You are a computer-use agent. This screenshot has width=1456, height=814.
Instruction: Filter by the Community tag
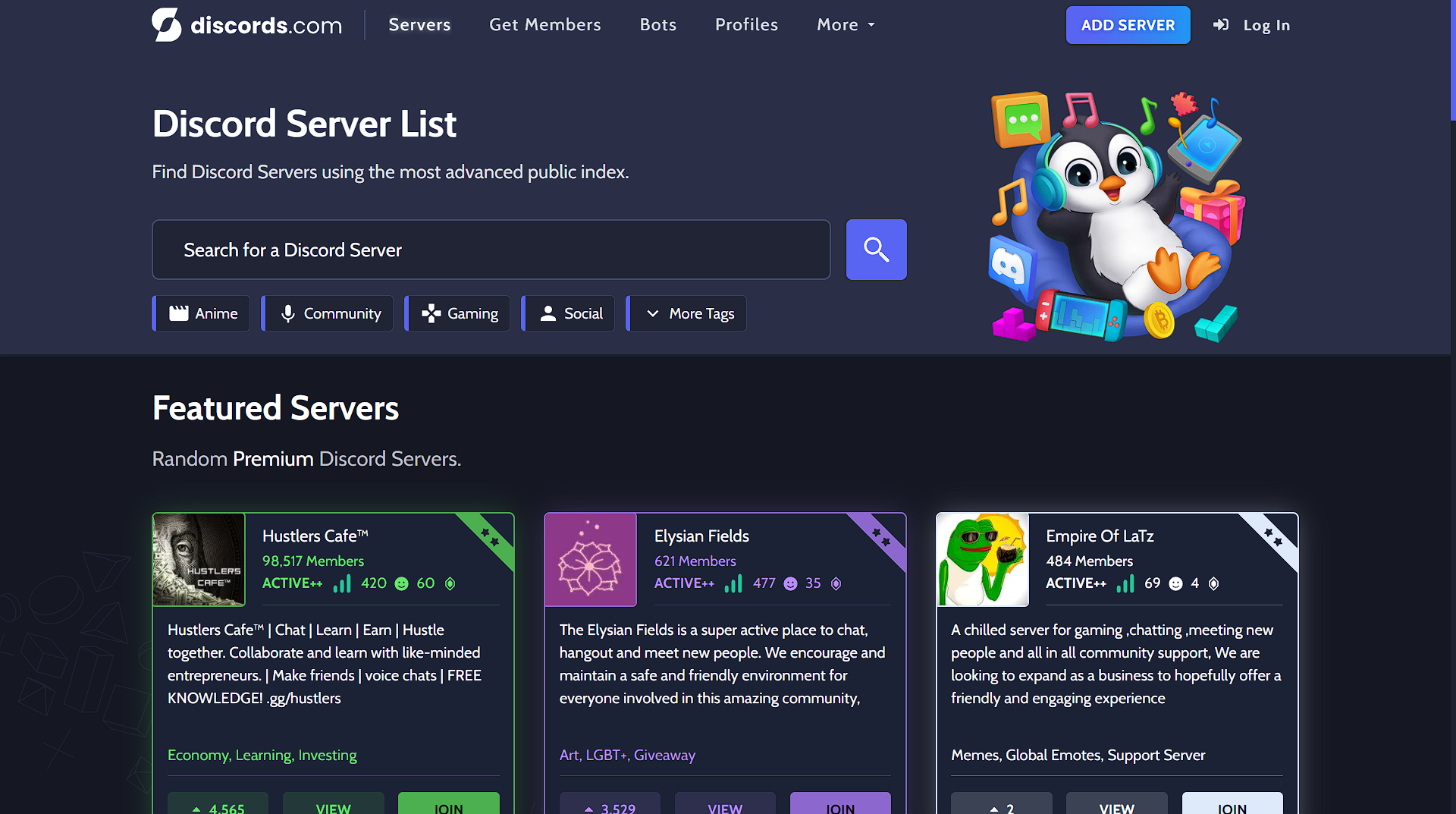[328, 313]
